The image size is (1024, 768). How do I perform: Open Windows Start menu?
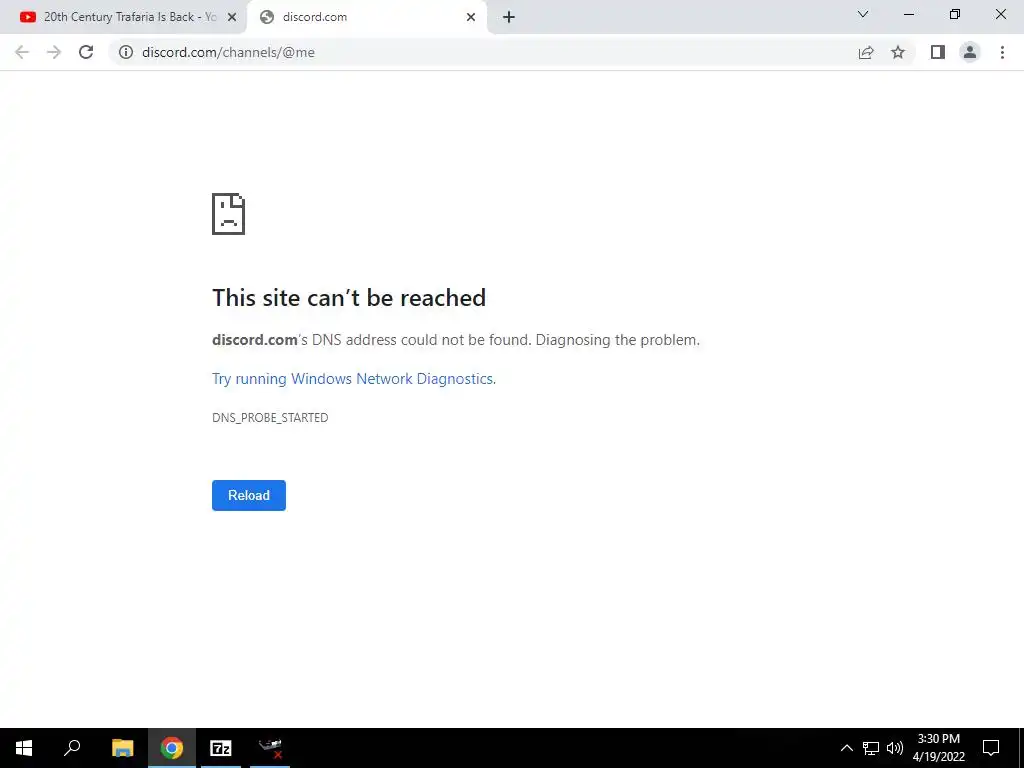tap(24, 748)
